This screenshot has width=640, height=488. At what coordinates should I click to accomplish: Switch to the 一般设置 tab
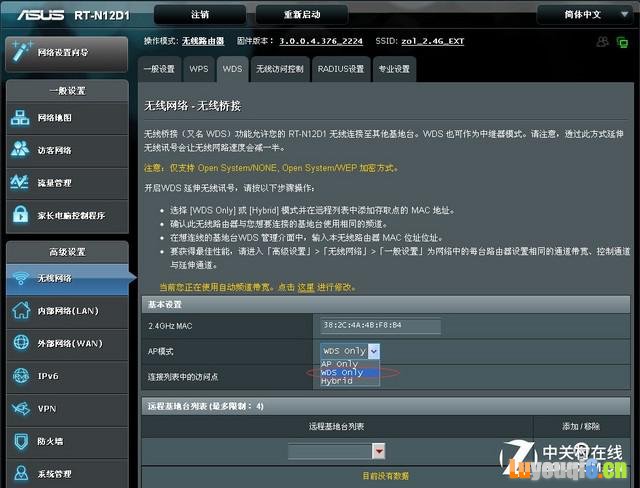point(159,69)
